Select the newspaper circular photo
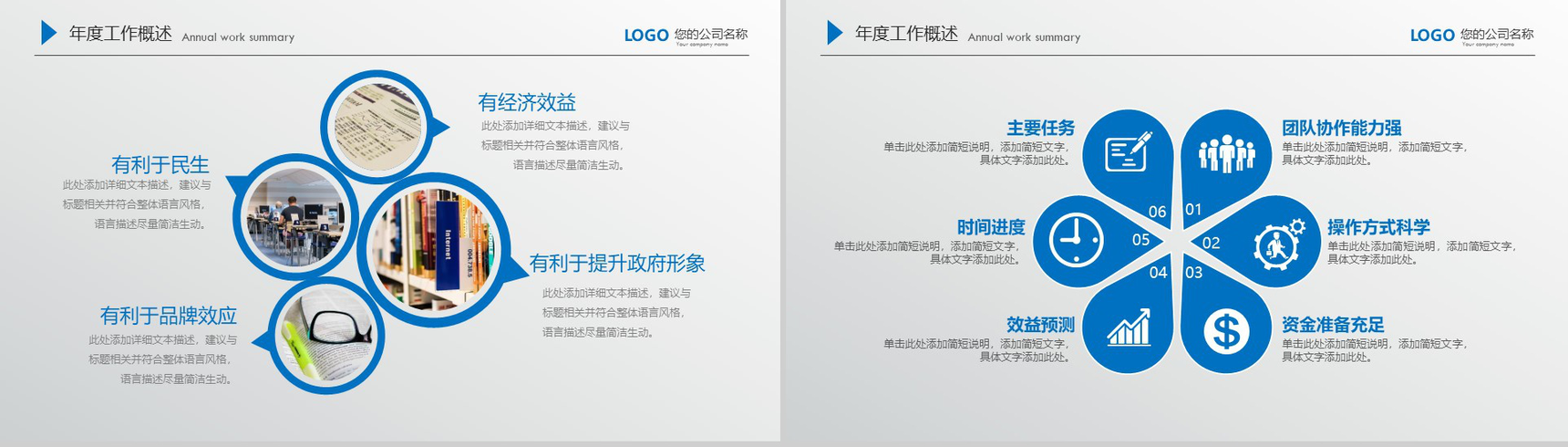Screen dimensions: 1568x447 point(377,126)
